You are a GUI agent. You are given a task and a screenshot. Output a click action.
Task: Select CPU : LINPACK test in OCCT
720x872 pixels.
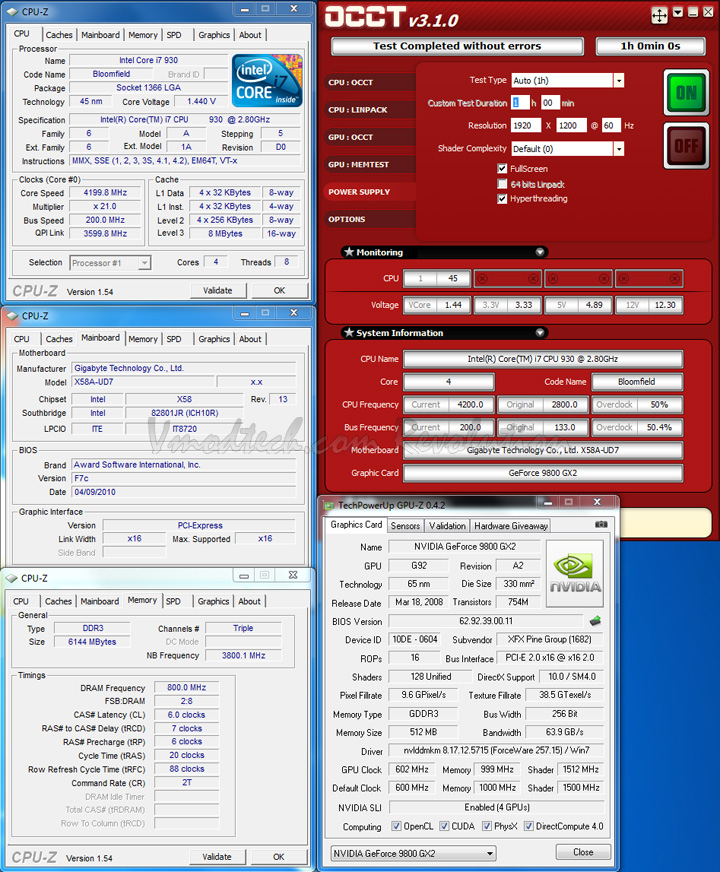(369, 110)
